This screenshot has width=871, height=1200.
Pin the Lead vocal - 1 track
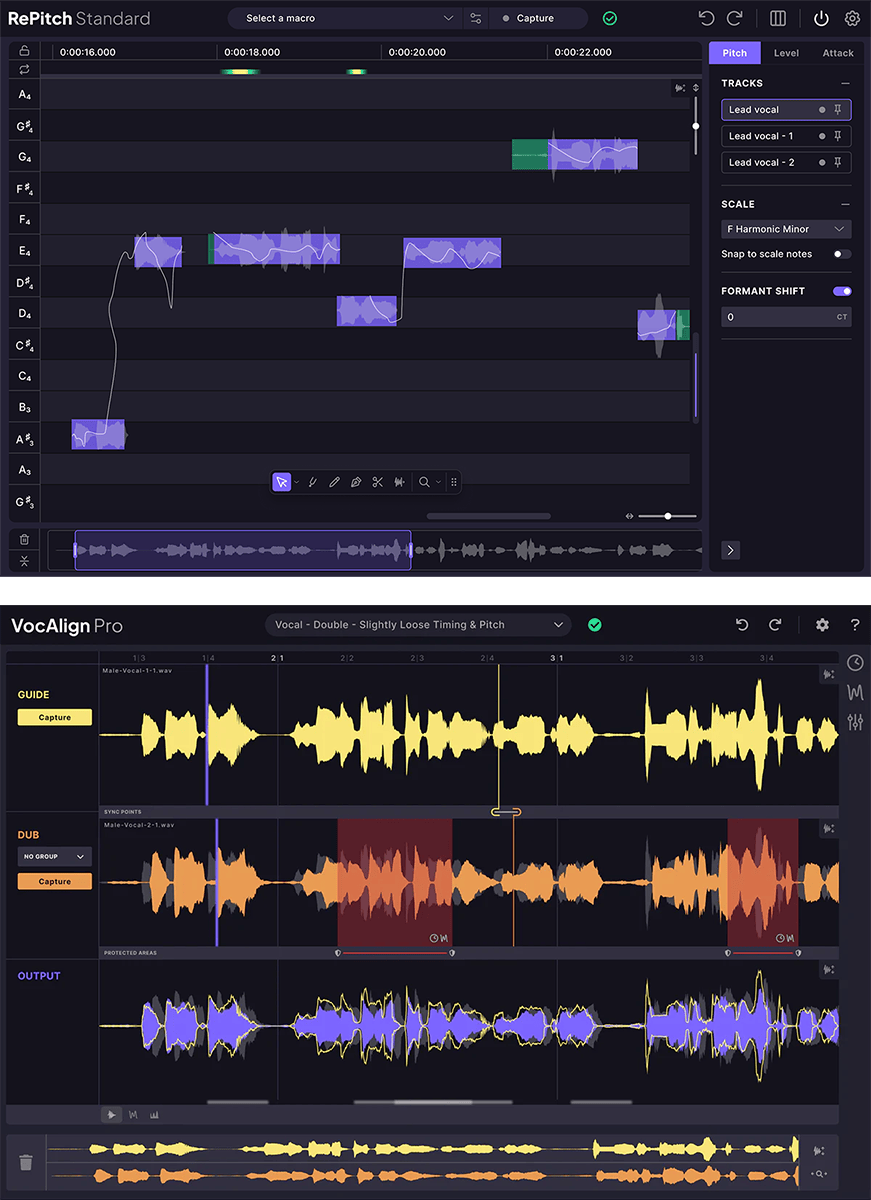(x=838, y=135)
